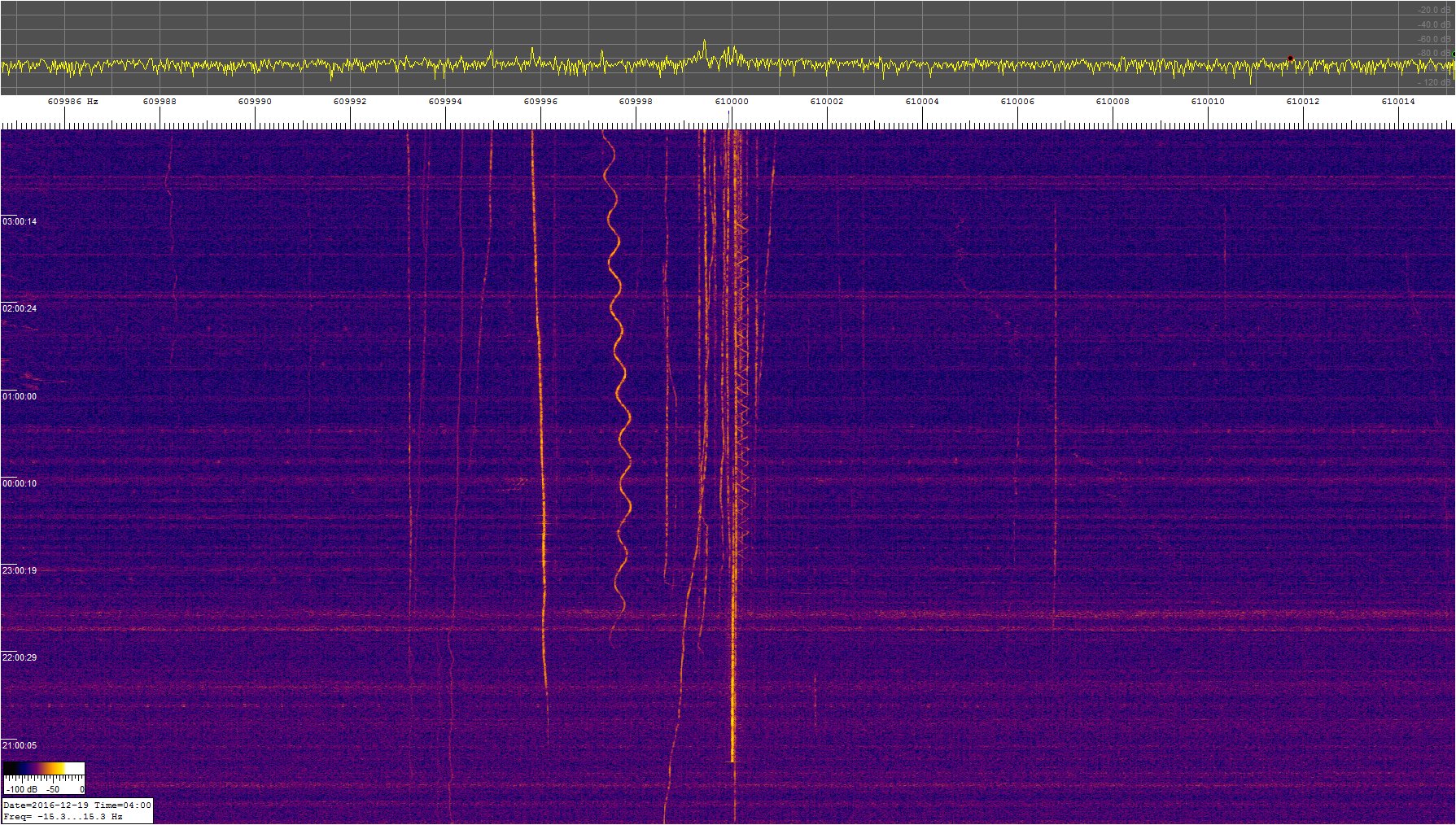Screen dimensions: 1456x825
Task: Click the 609986 Hz frequency label
Action: tap(72, 102)
